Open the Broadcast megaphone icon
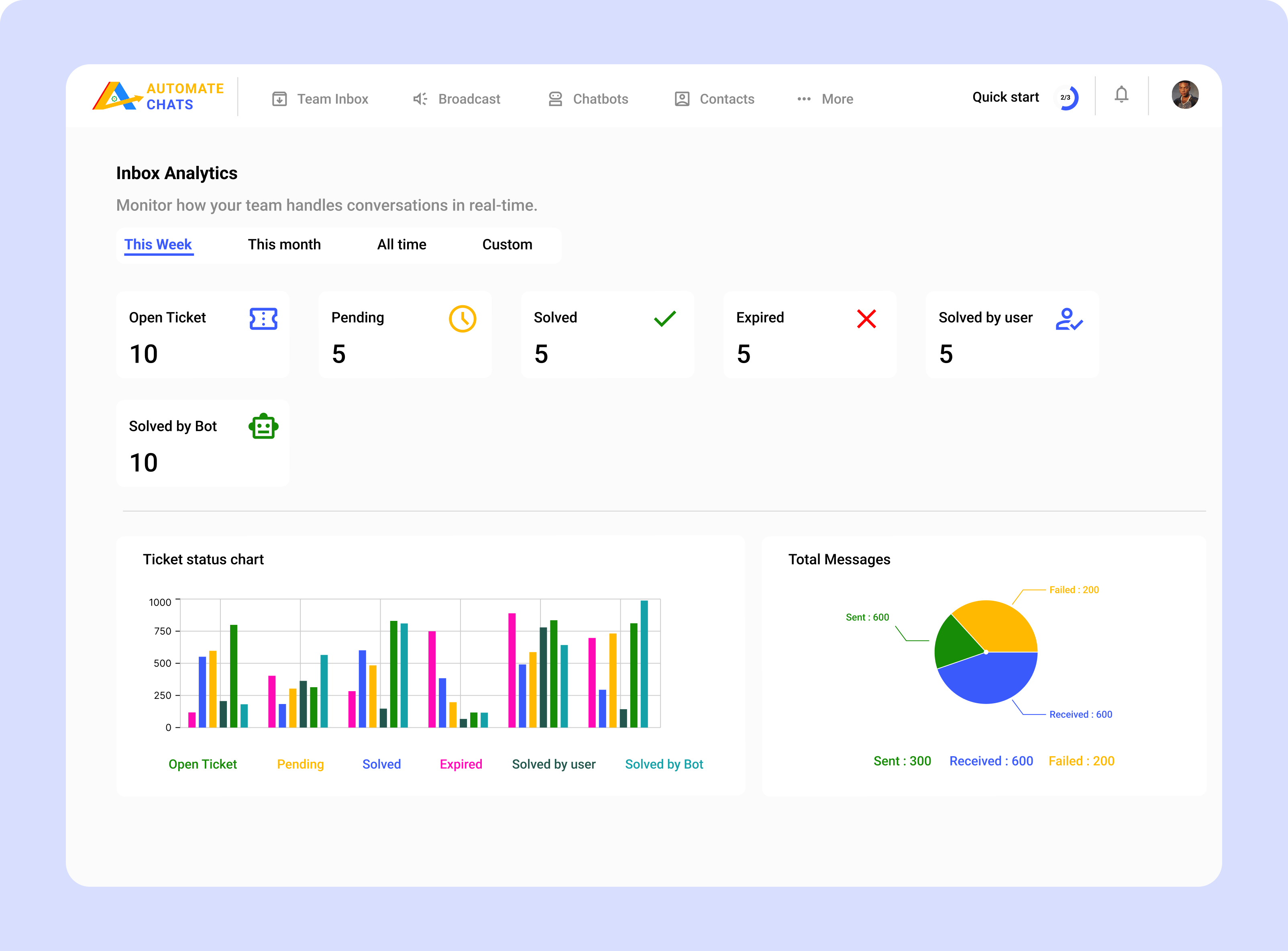 (x=420, y=98)
